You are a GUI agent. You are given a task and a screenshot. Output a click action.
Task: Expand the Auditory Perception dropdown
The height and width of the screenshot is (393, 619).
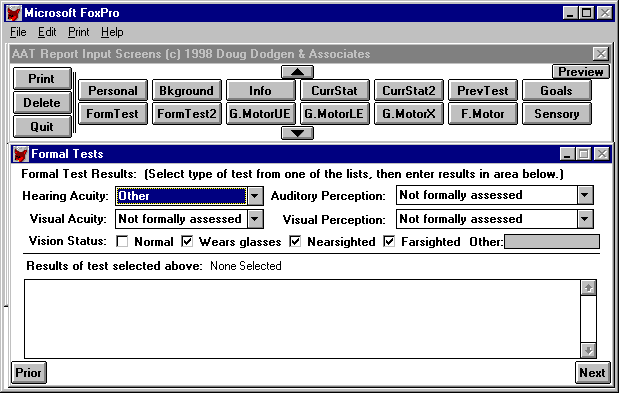point(585,195)
